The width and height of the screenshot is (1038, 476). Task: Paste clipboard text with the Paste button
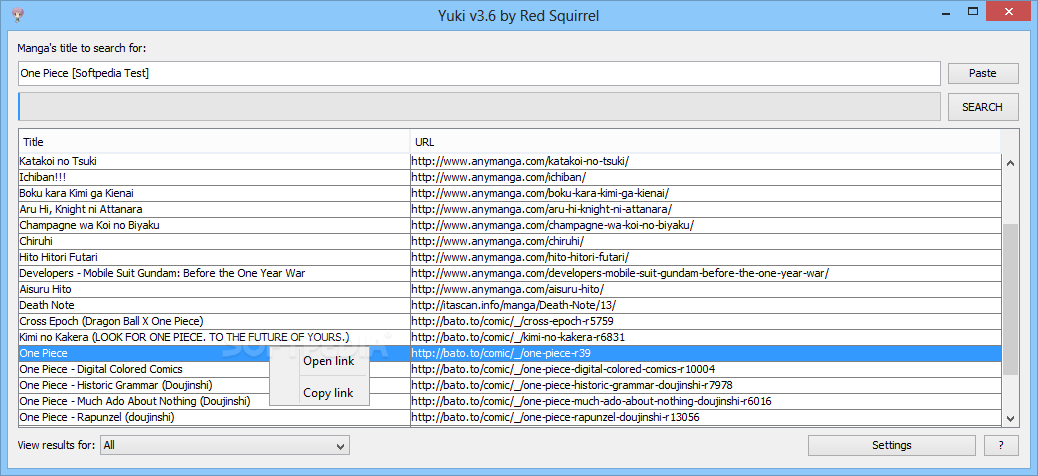point(982,73)
